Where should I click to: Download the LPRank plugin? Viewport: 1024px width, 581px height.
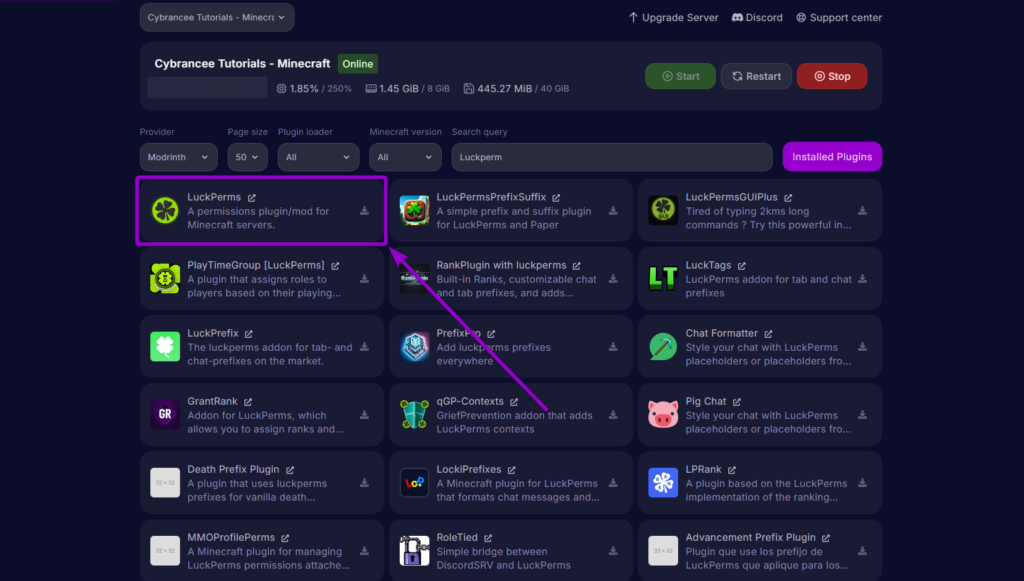(862, 483)
